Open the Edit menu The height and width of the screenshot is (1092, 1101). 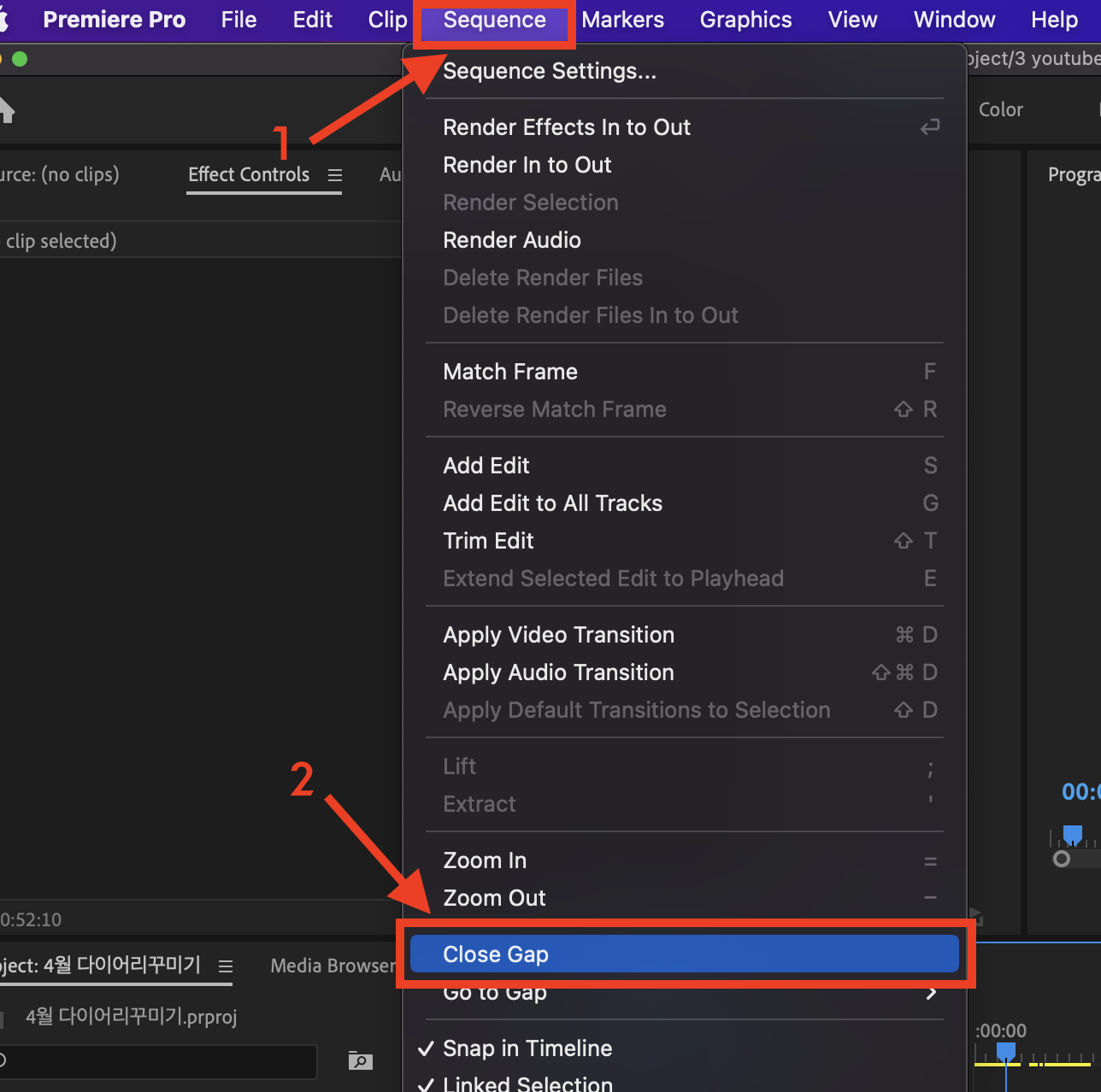(x=313, y=20)
